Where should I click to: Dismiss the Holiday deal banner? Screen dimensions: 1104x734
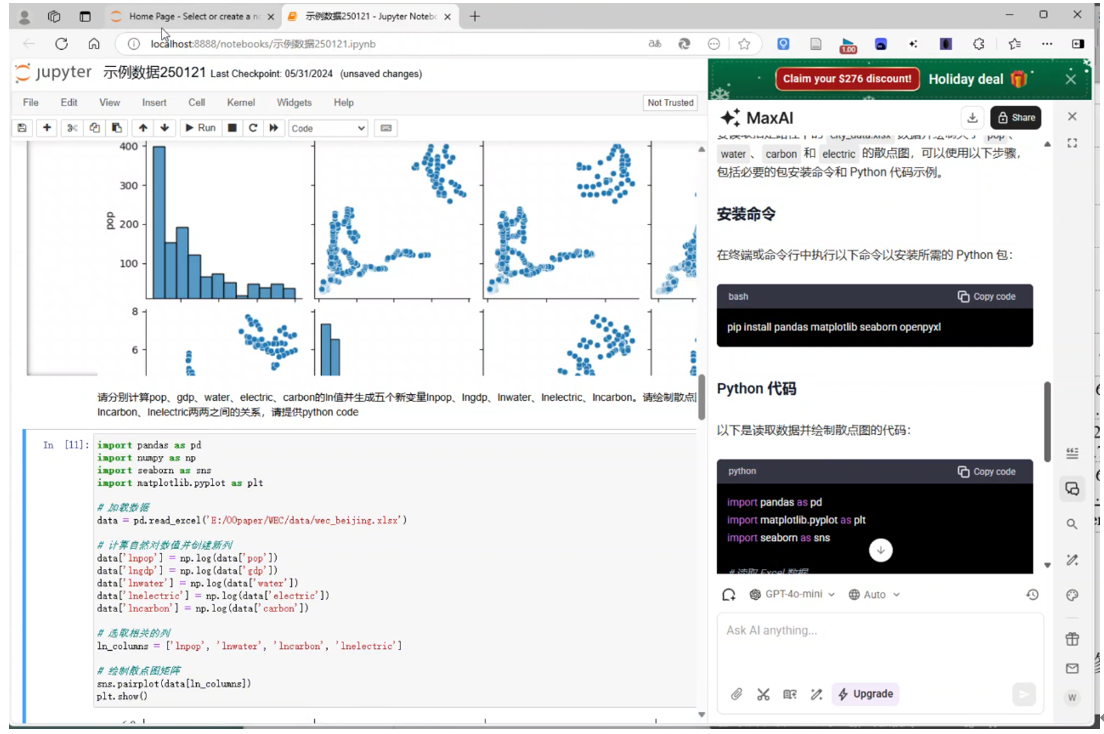[x=1070, y=79]
